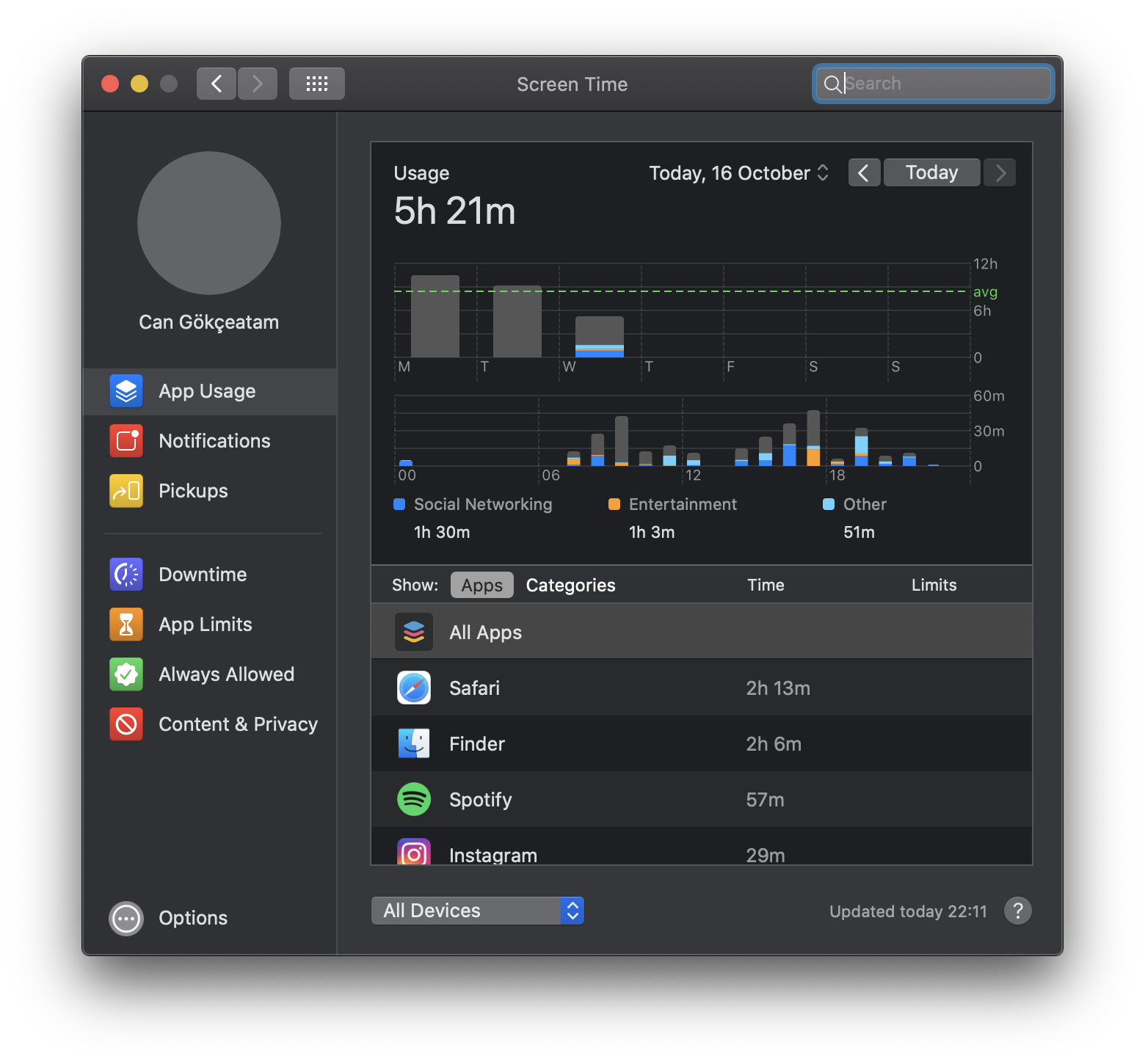Open App Usage in sidebar
1145x1064 pixels.
209,391
